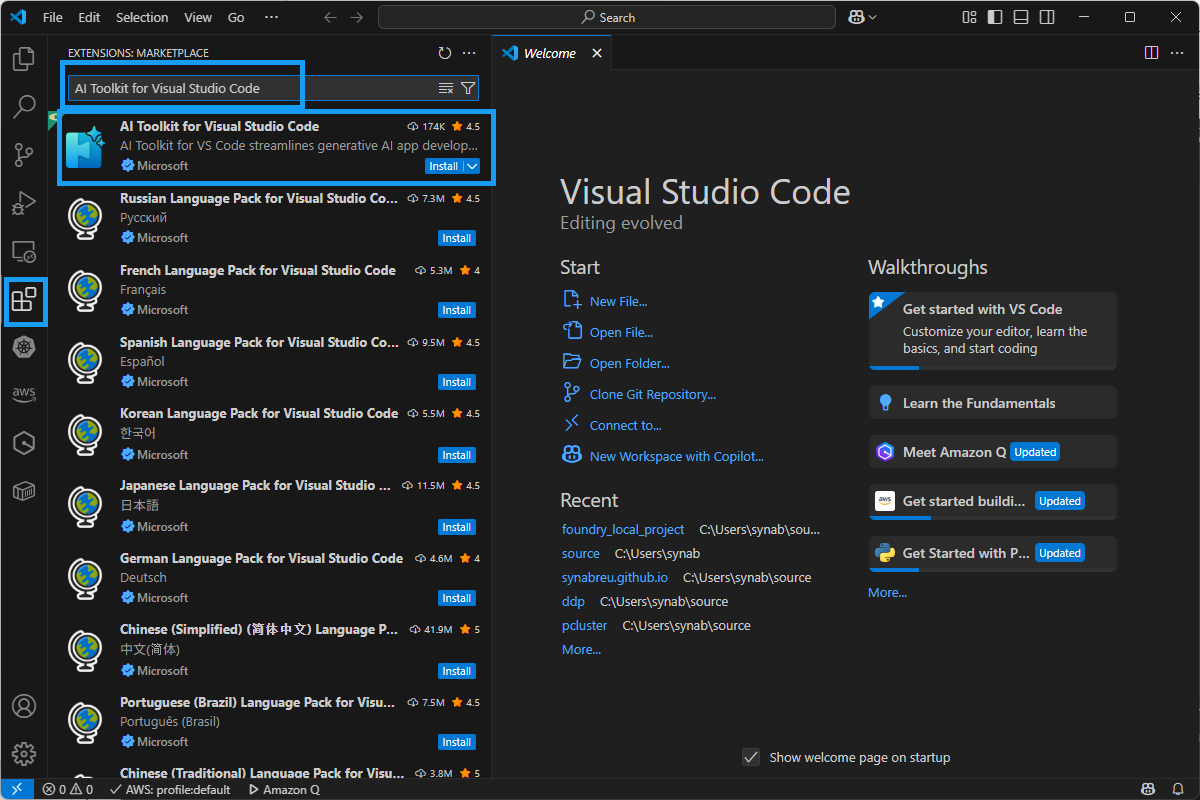This screenshot has height=800, width=1200.
Task: Click the AI Toolkit extension icon thumbnail
Action: [85, 147]
